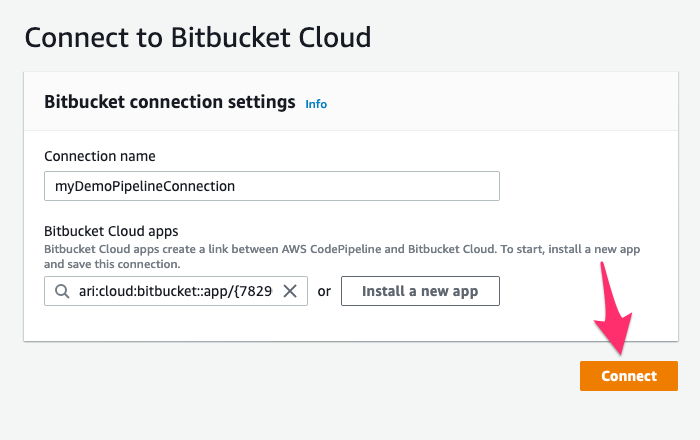Image resolution: width=700 pixels, height=440 pixels.
Task: Click the search magnifier icon in apps field
Action: click(x=62, y=291)
